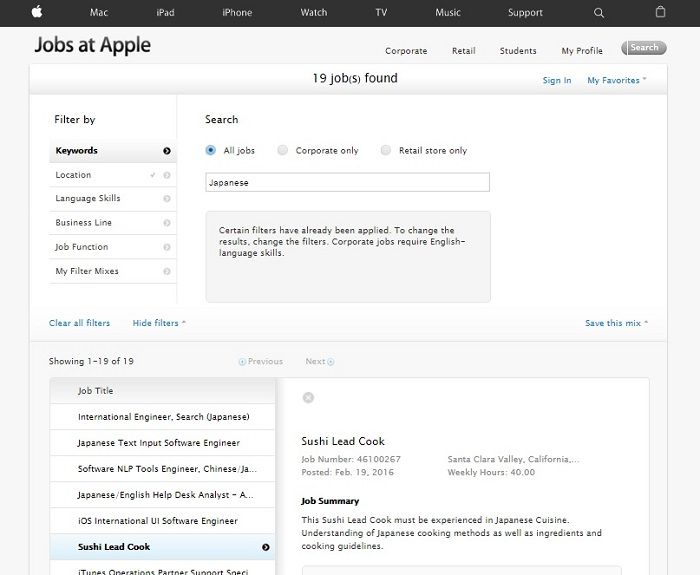Select the Corporate only radio button
Screen dimensions: 700x575
283,150
